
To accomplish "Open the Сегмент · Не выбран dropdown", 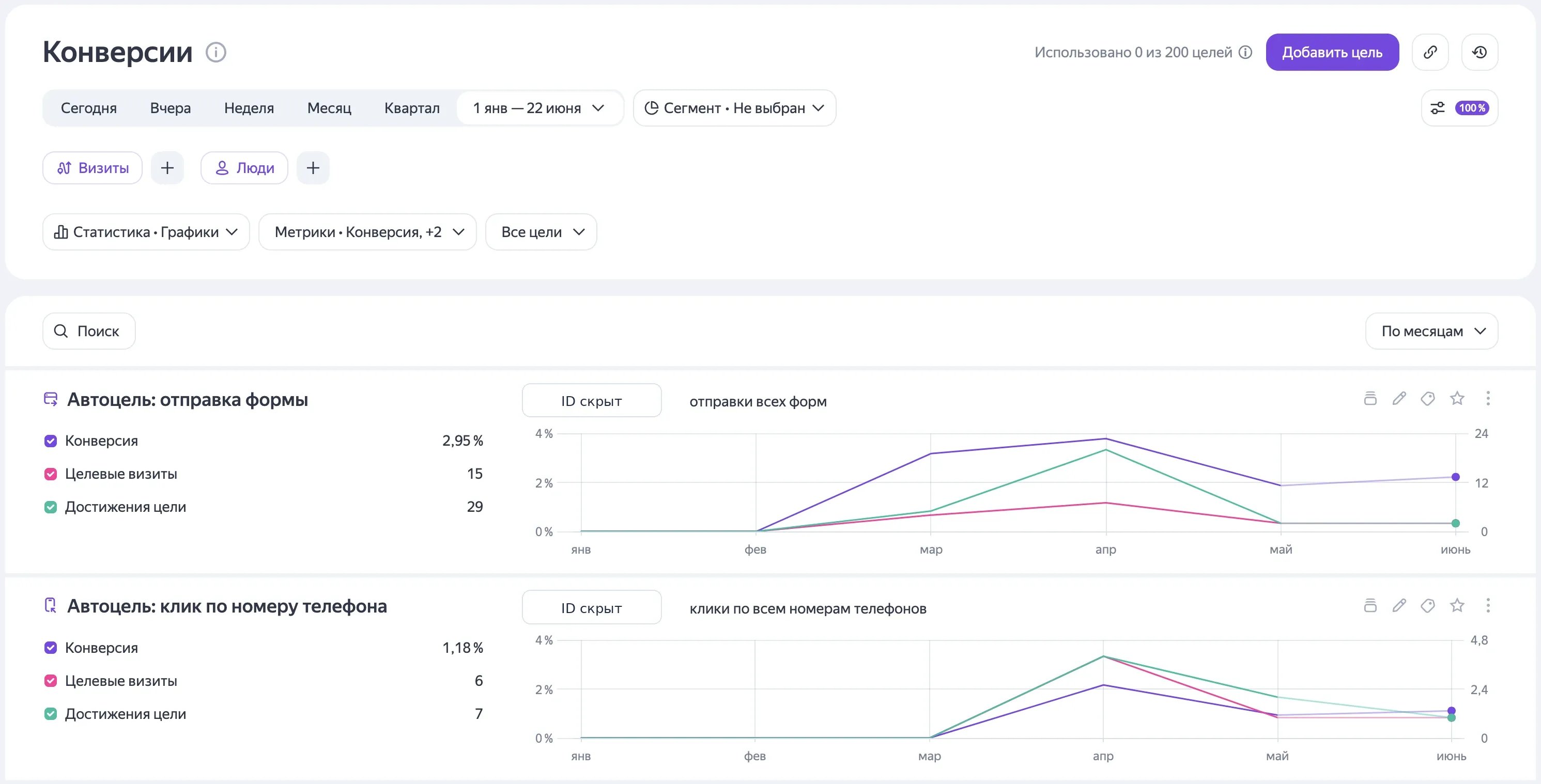I will coord(734,108).
